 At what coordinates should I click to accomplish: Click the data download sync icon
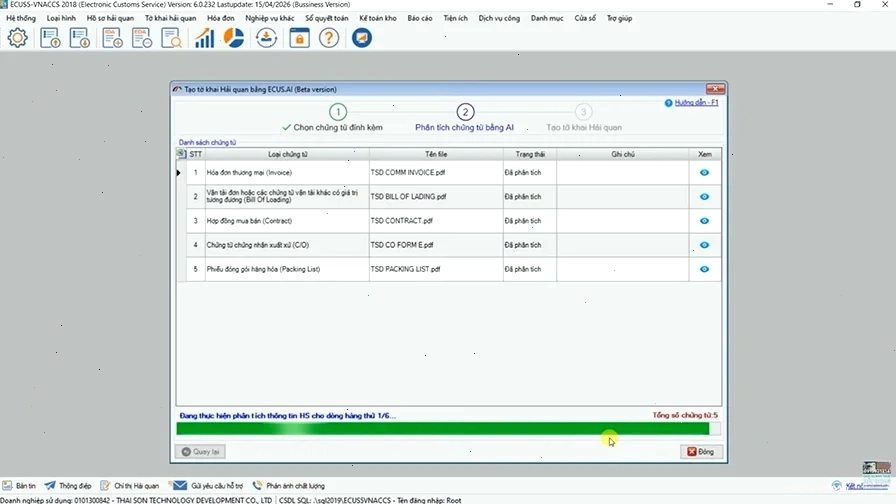266,38
